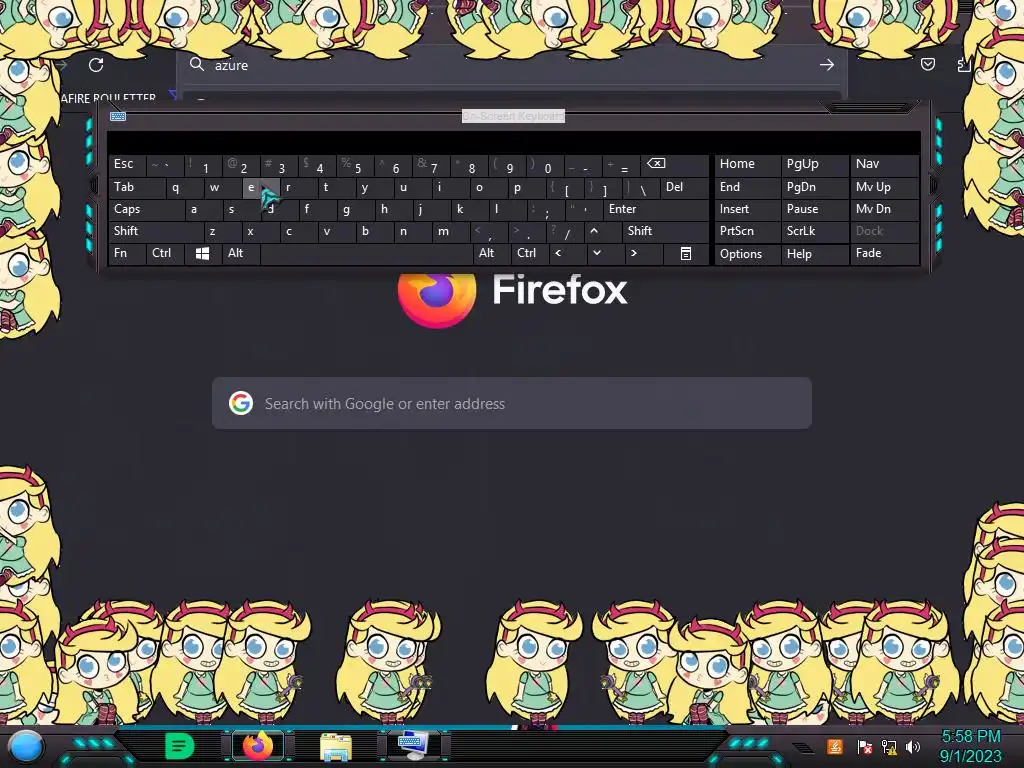Reload the Firefox page

coord(96,65)
